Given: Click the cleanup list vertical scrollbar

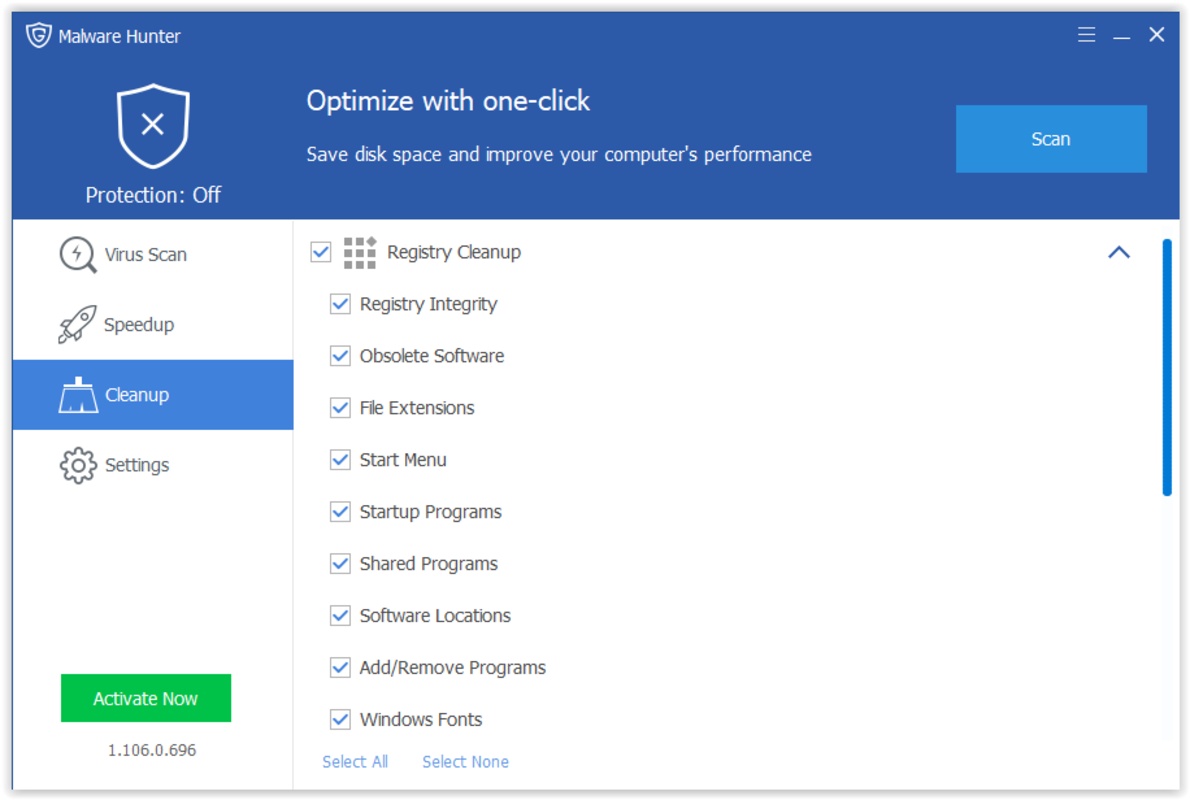Looking at the screenshot, I should (1166, 367).
